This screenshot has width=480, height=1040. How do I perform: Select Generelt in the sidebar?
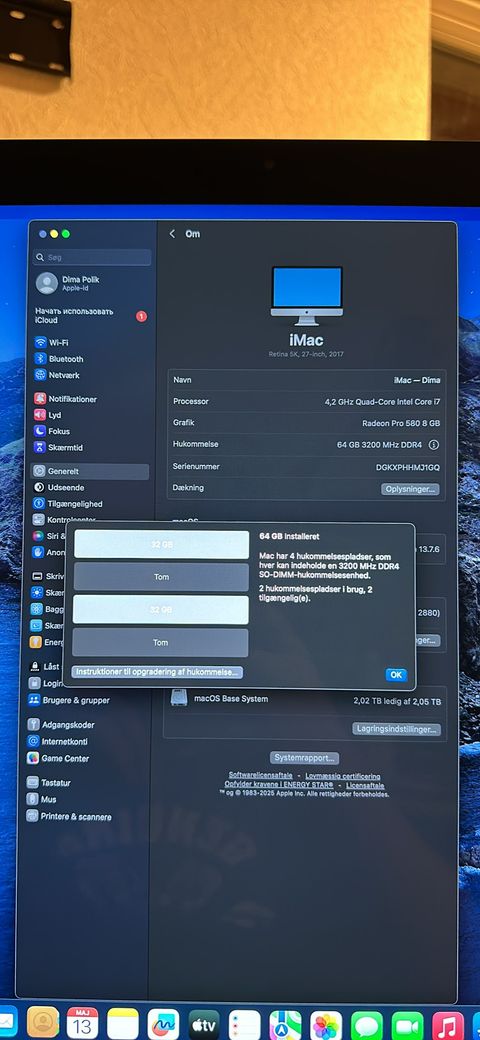pos(90,471)
